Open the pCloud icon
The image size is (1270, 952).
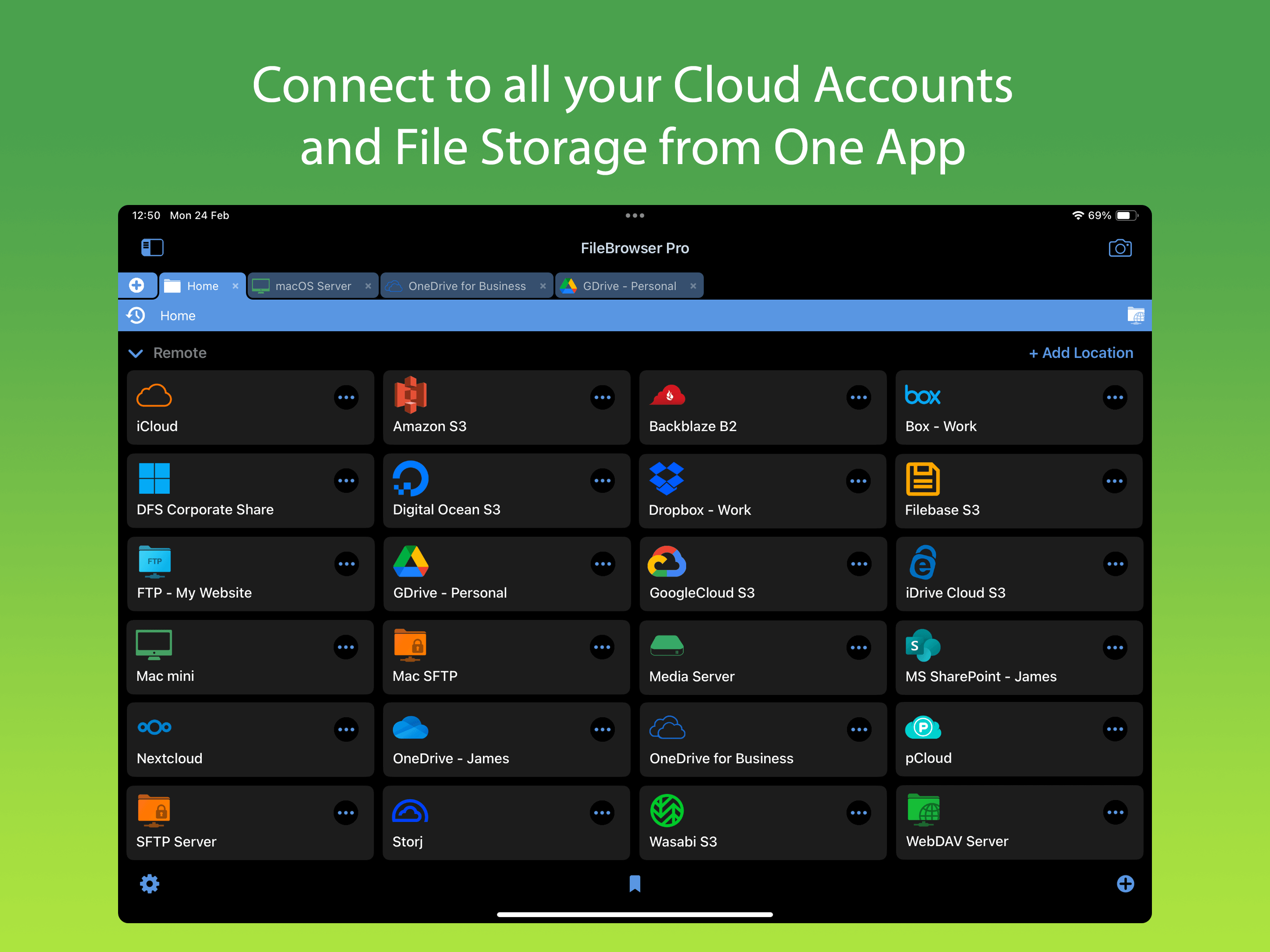923,727
